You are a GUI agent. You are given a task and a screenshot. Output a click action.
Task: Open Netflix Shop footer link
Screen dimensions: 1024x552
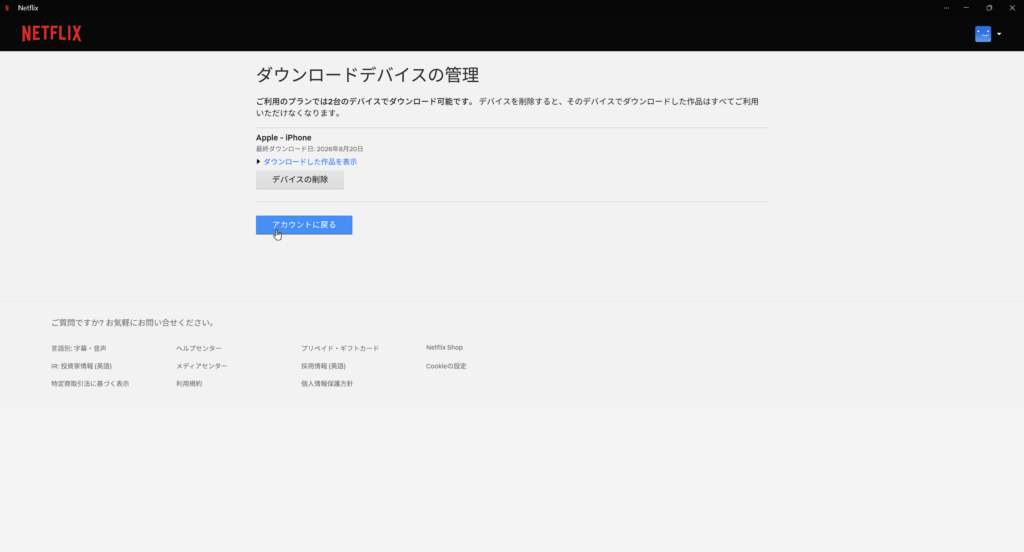pos(444,348)
